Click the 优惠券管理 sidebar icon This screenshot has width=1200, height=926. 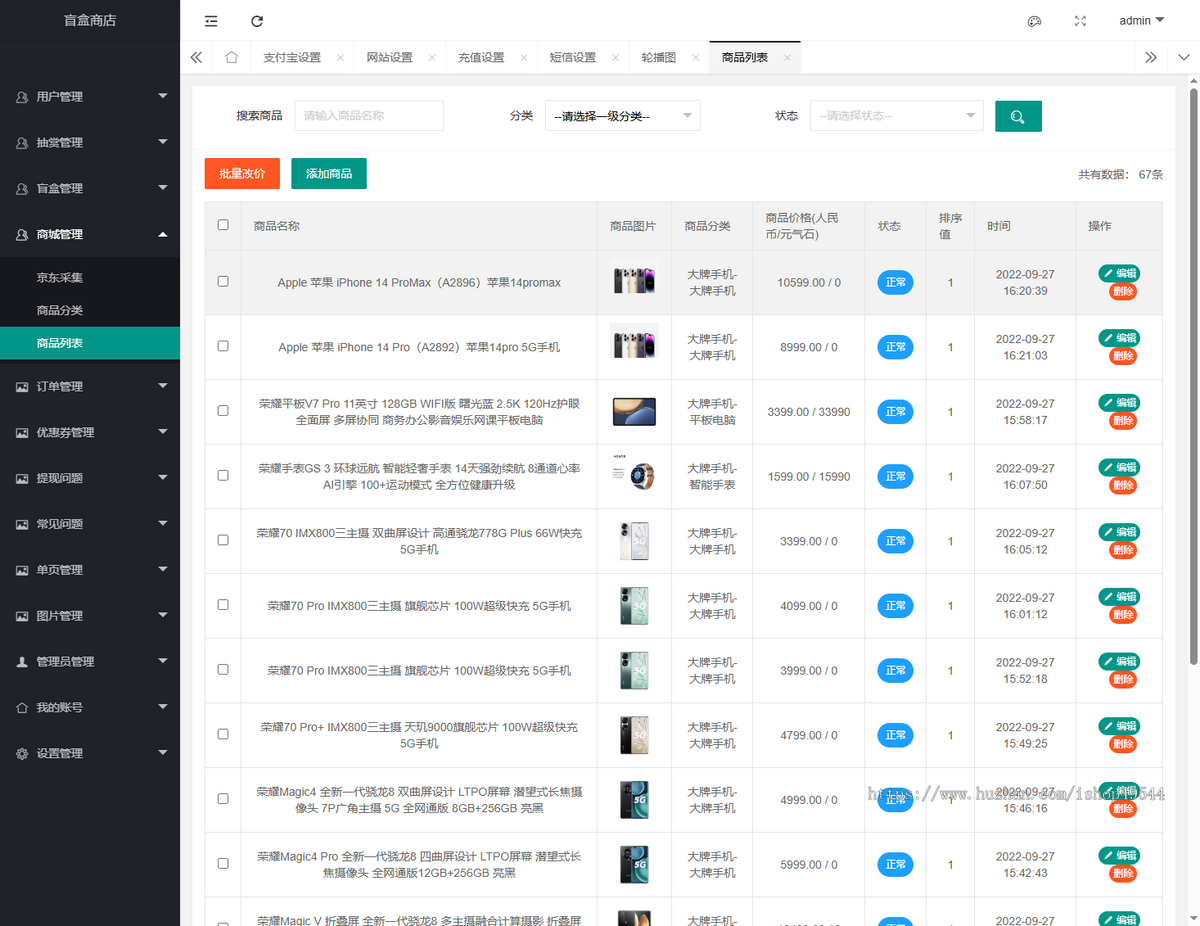22,433
